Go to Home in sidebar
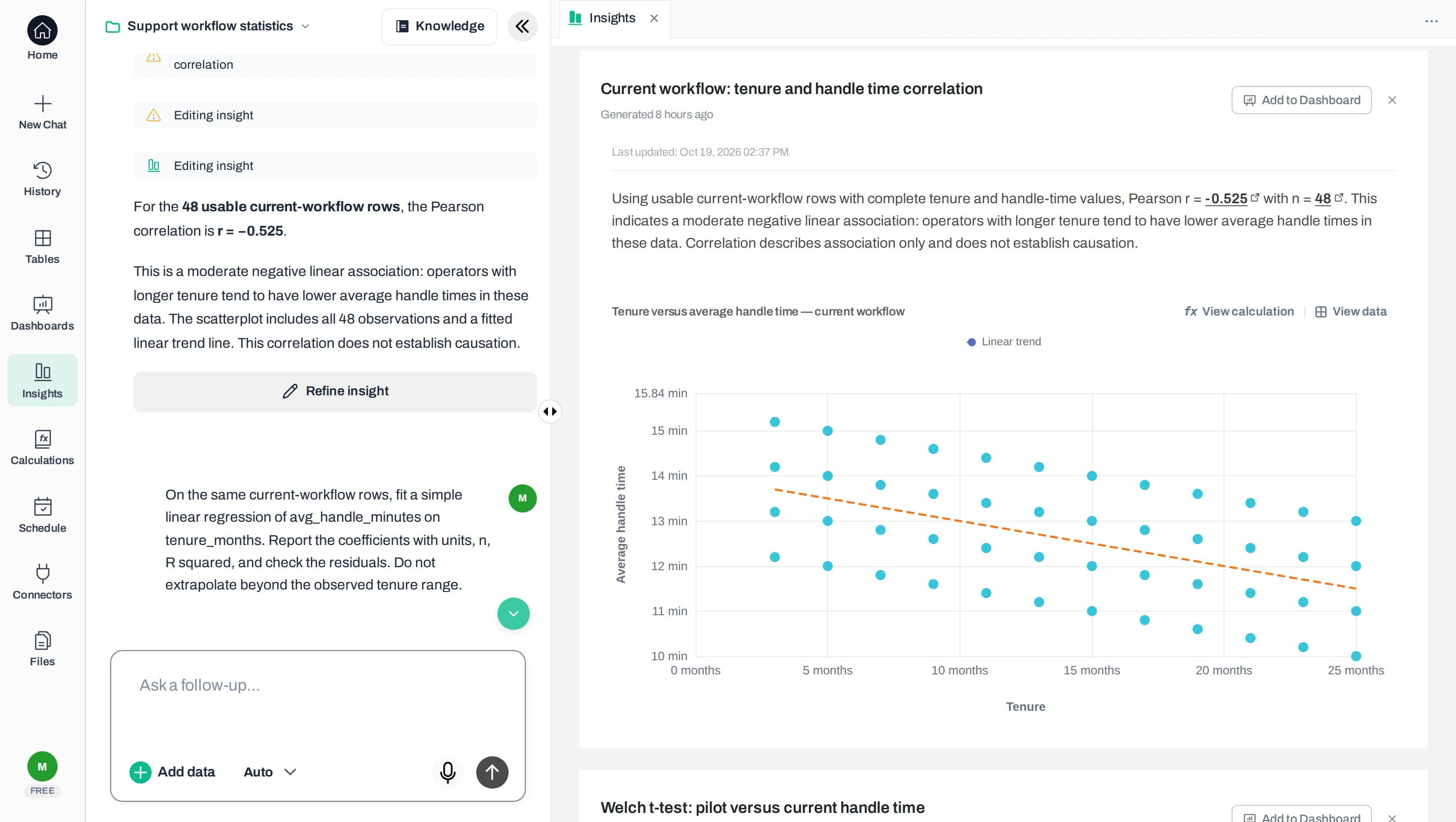The width and height of the screenshot is (1456, 822). (42, 38)
